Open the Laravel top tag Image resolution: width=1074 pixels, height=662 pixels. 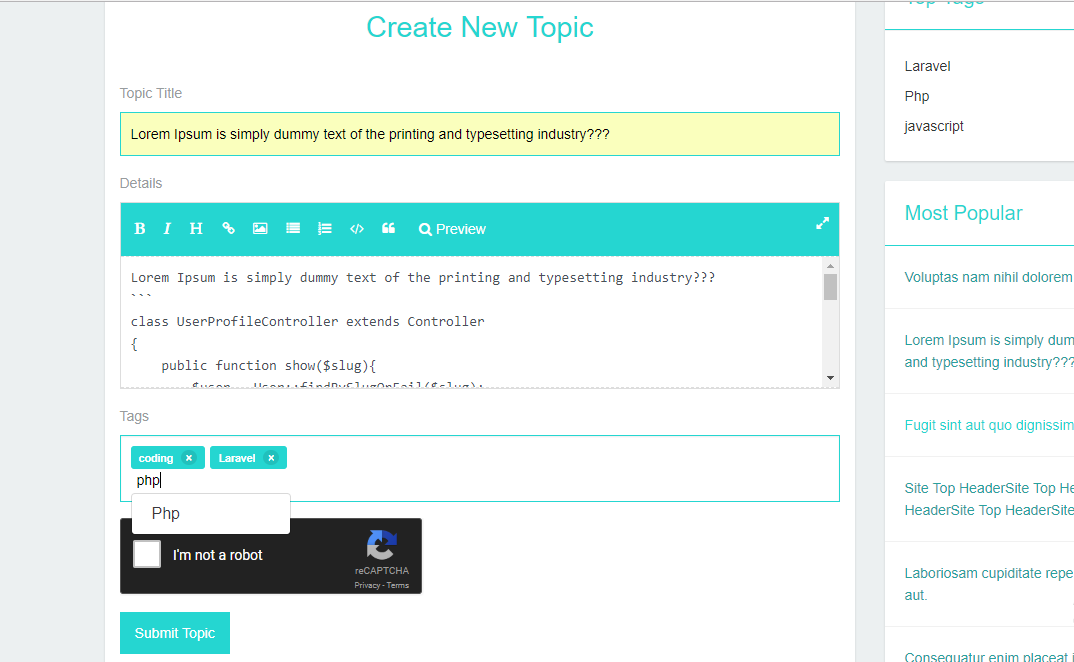[927, 66]
